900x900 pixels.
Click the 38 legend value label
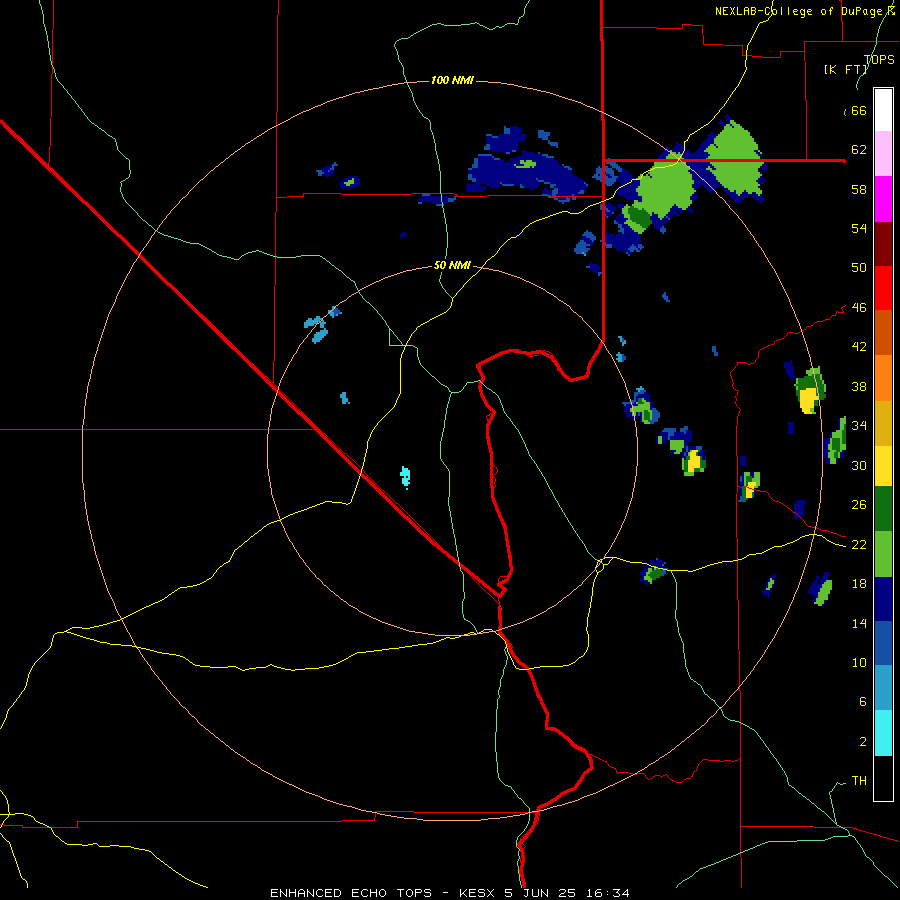pyautogui.click(x=859, y=386)
